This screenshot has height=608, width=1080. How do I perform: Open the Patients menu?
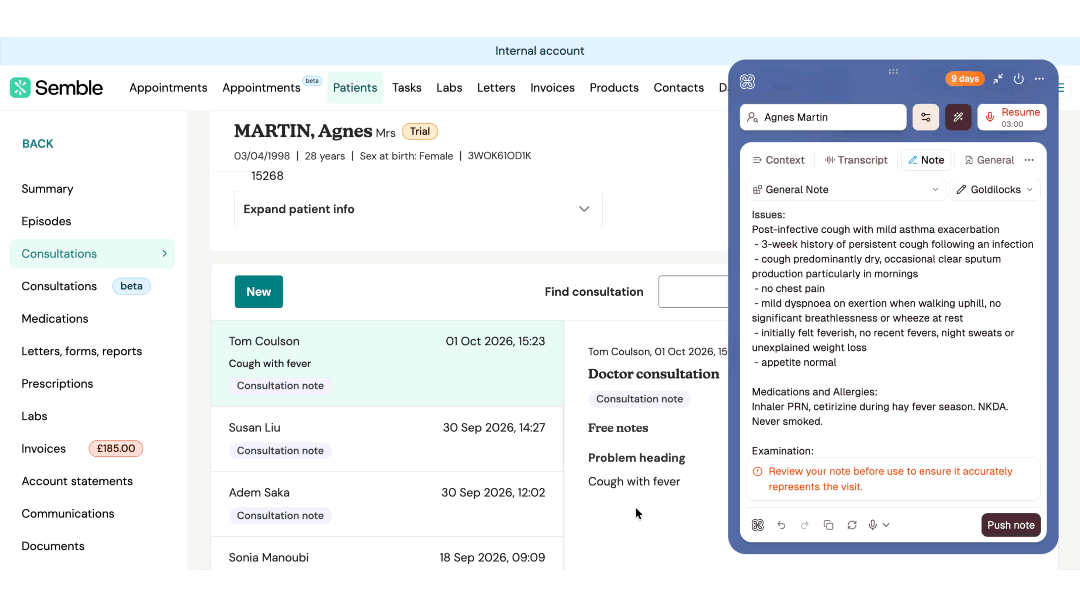355,87
